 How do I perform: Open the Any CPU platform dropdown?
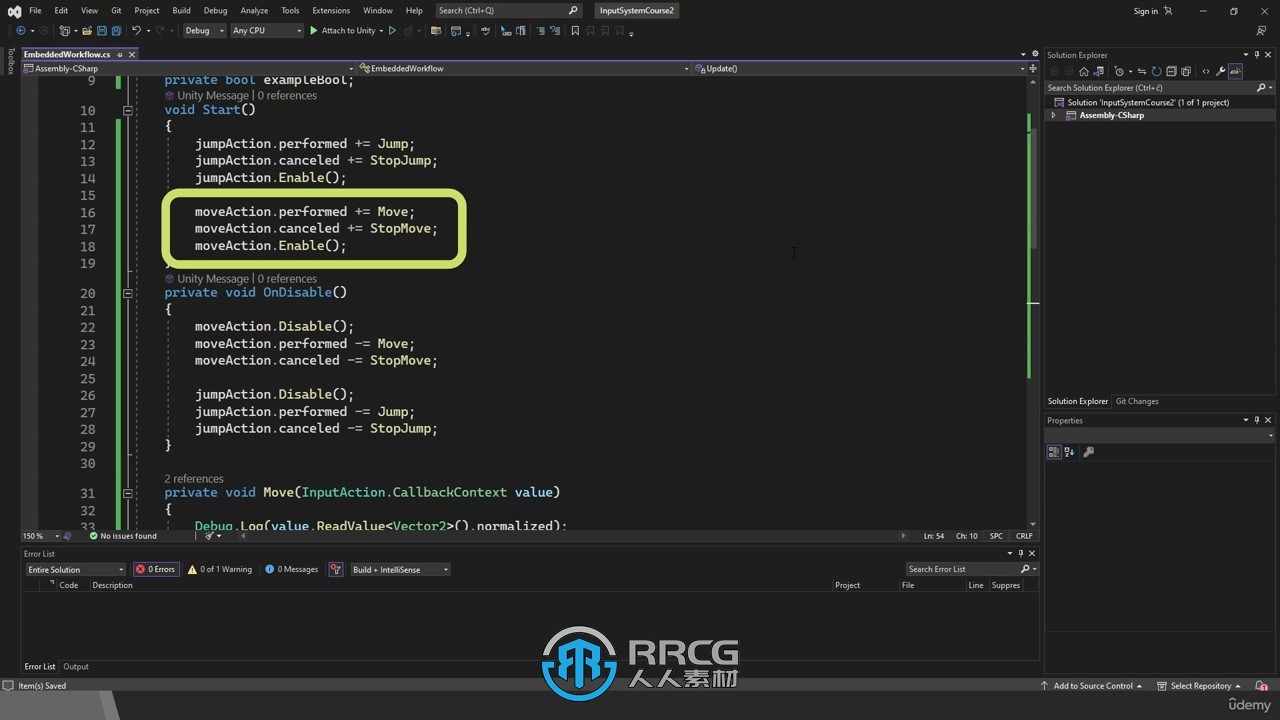tap(266, 31)
